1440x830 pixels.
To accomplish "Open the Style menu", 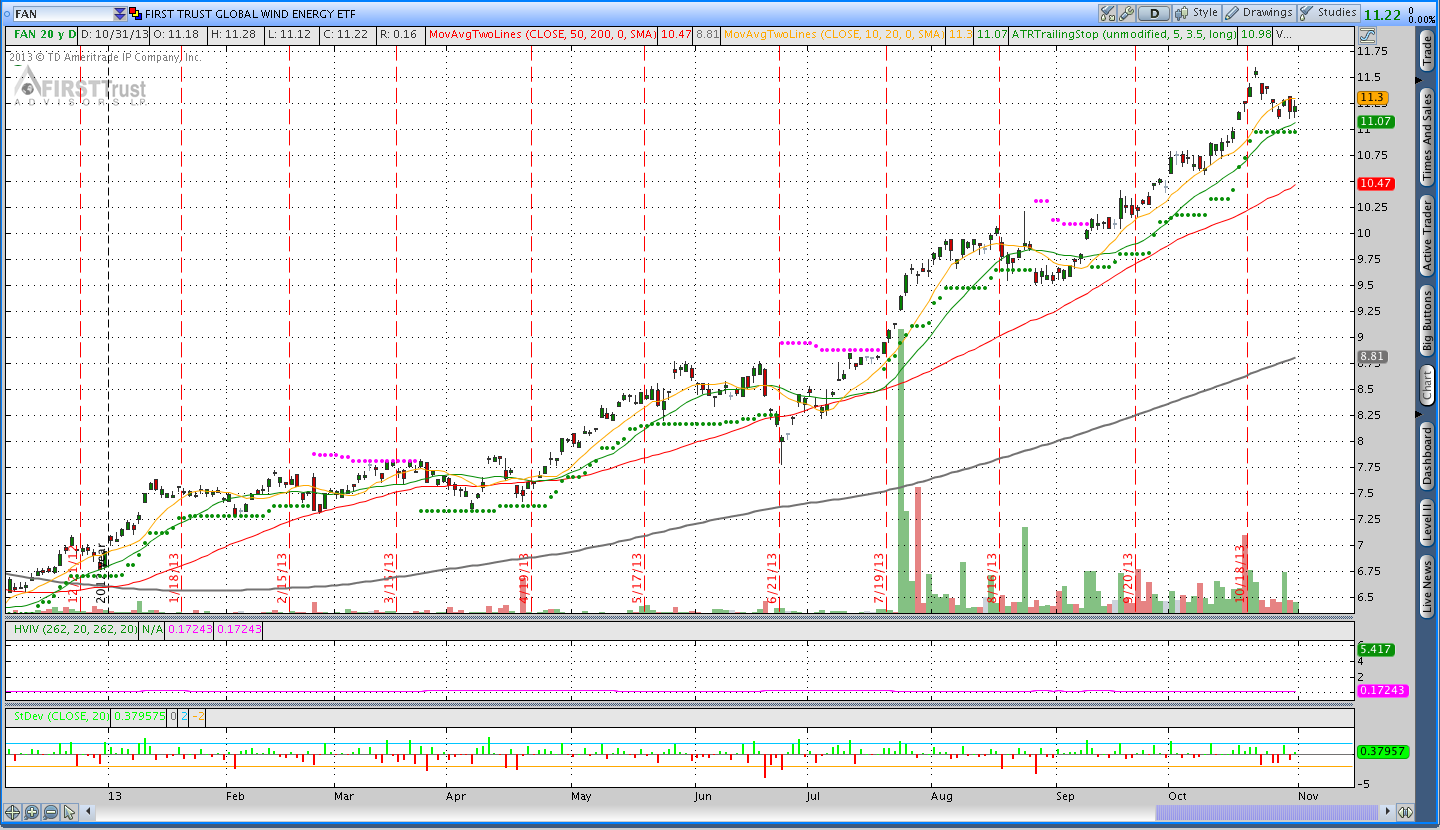I will tap(1197, 13).
